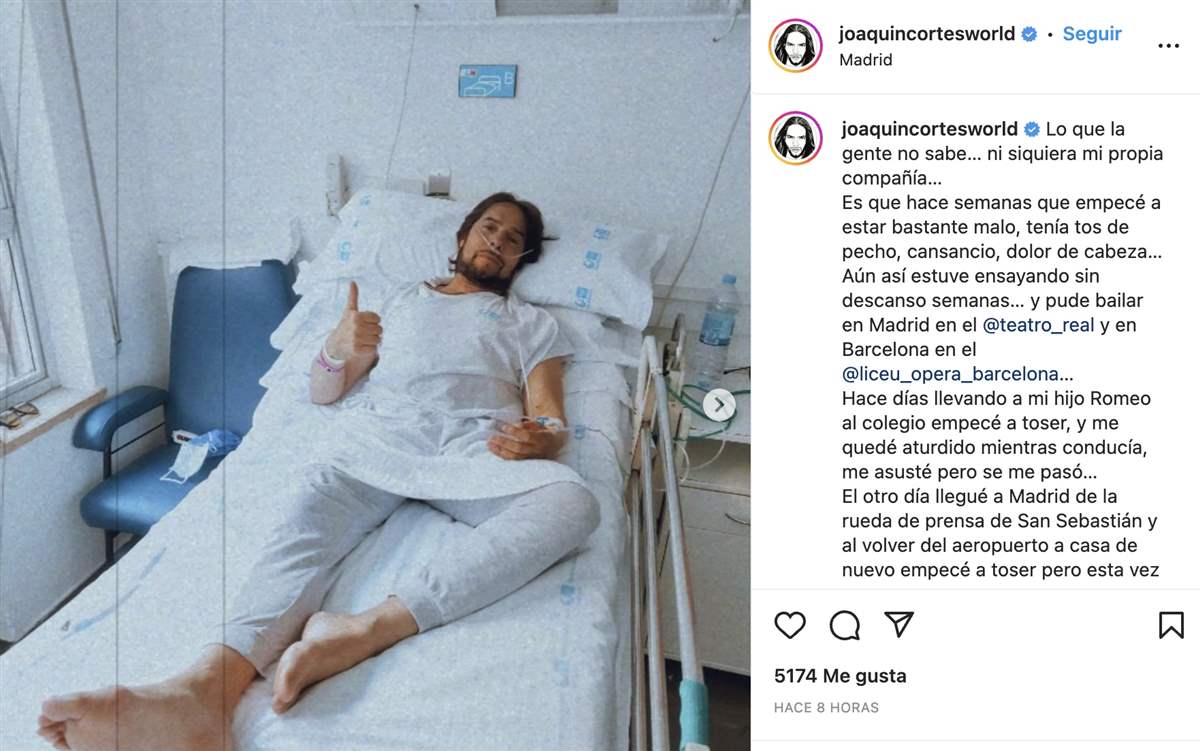Follow the account via Seguir

[x=1092, y=33]
